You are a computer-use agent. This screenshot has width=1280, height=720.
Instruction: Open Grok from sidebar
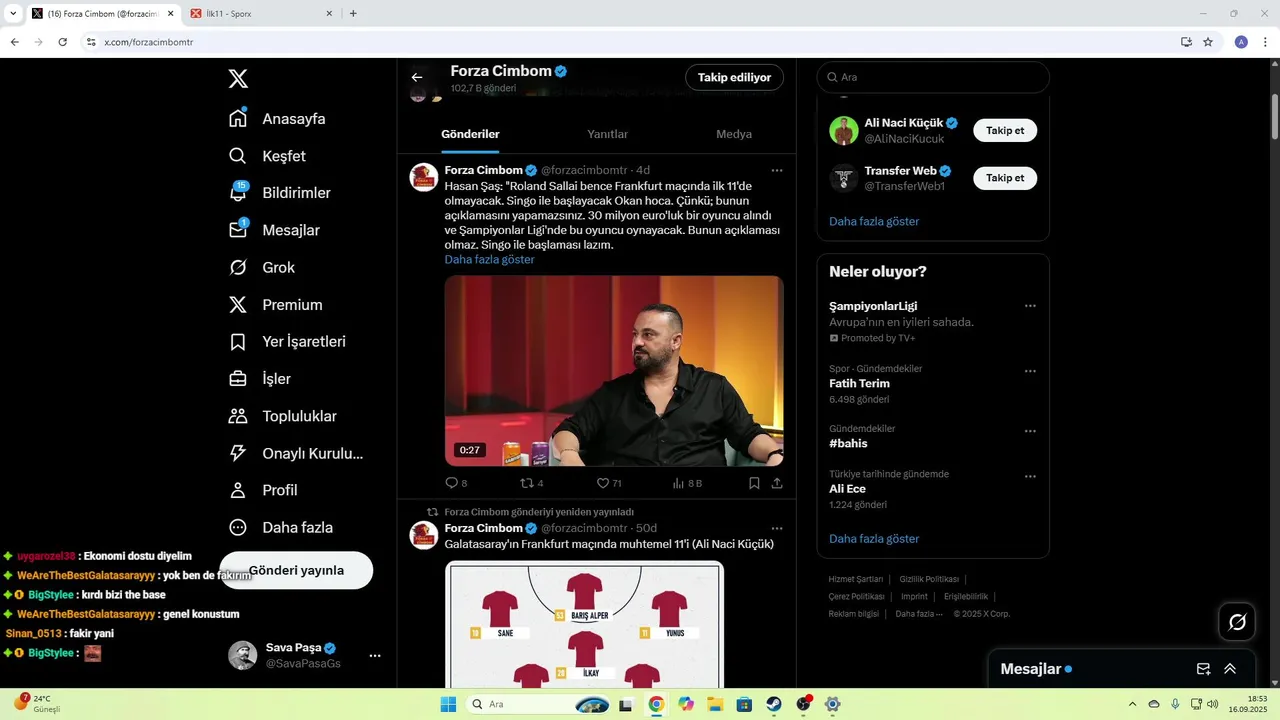pyautogui.click(x=262, y=267)
